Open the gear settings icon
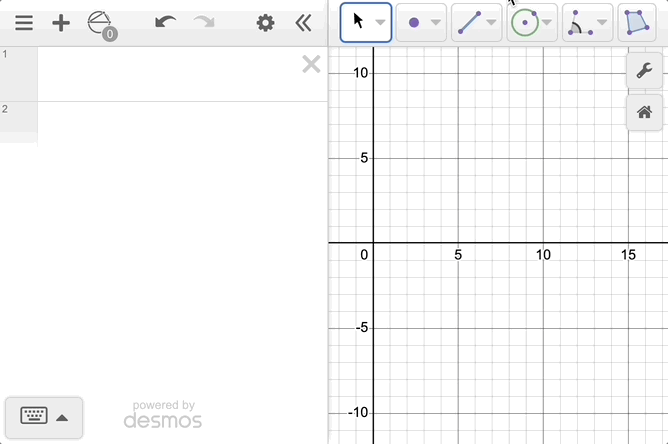The width and height of the screenshot is (668, 444). [265, 23]
